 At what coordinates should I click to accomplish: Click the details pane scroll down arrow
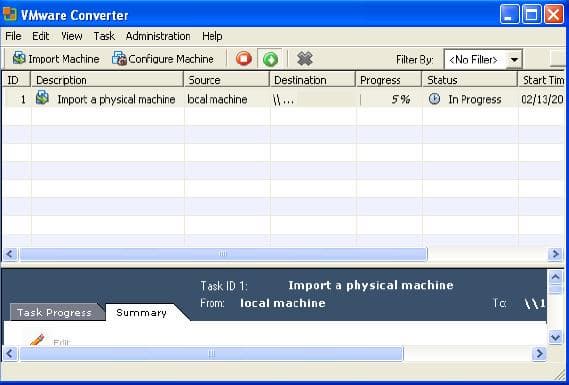coord(556,337)
